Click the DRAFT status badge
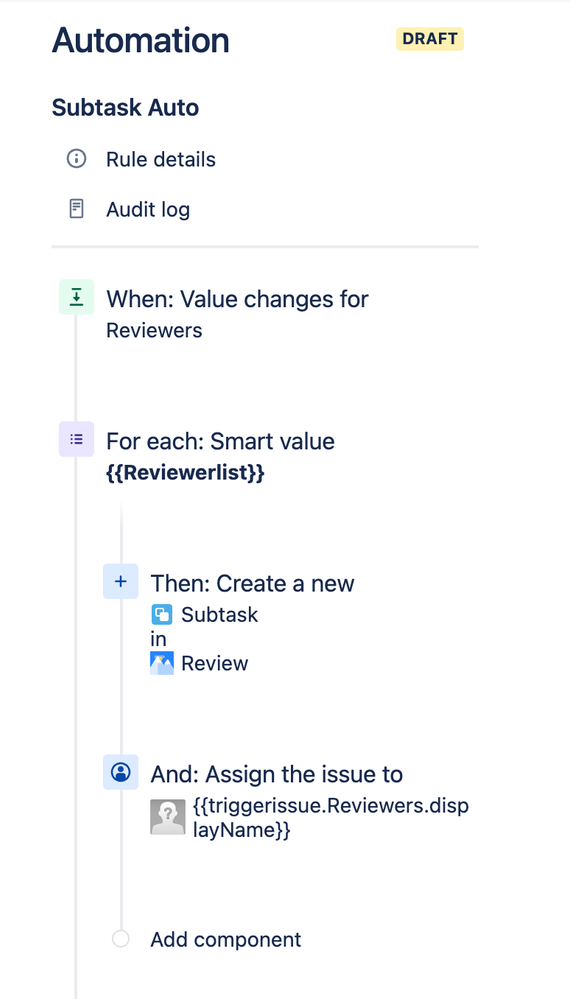The height and width of the screenshot is (999, 570). tap(430, 39)
